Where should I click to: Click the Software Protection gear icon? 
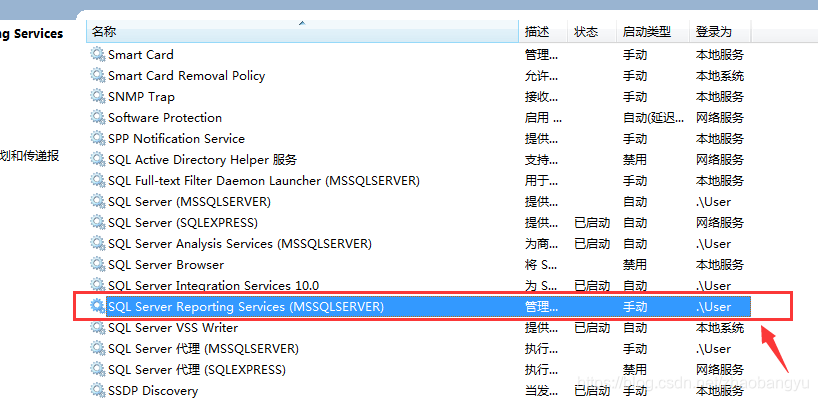click(98, 117)
